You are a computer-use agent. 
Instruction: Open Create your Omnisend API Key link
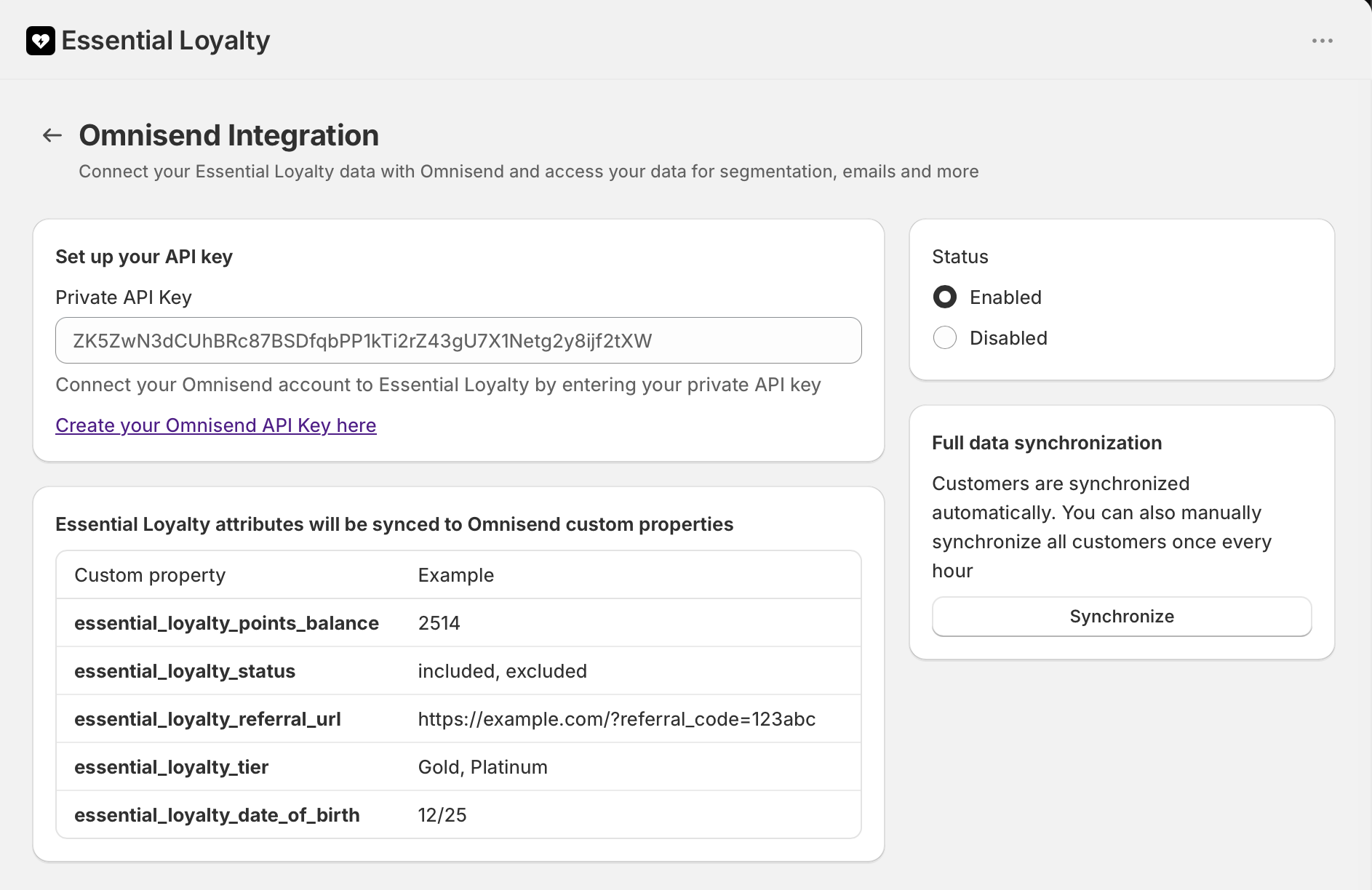pos(216,425)
